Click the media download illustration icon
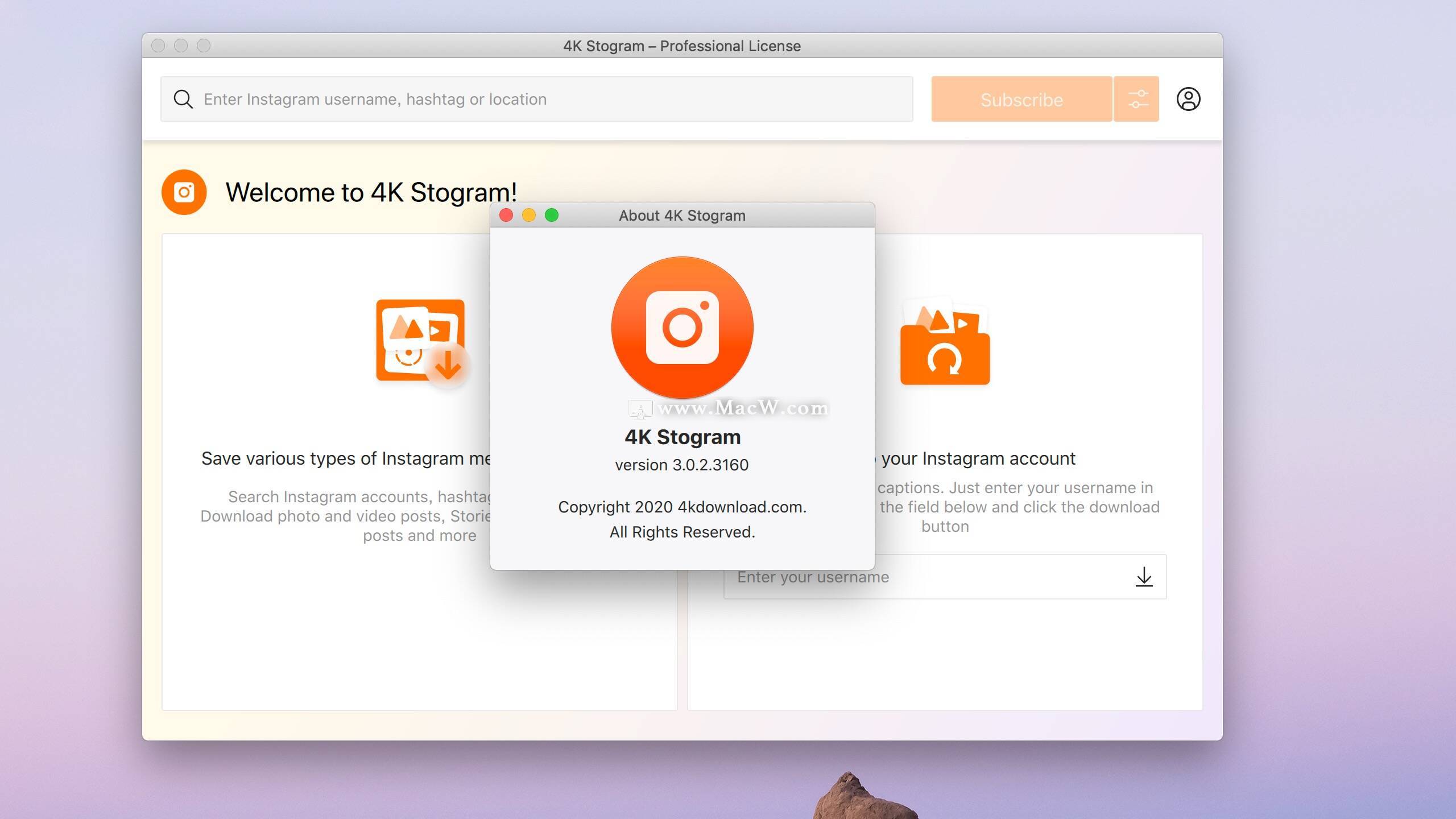Viewport: 1456px width, 819px height. 423,343
